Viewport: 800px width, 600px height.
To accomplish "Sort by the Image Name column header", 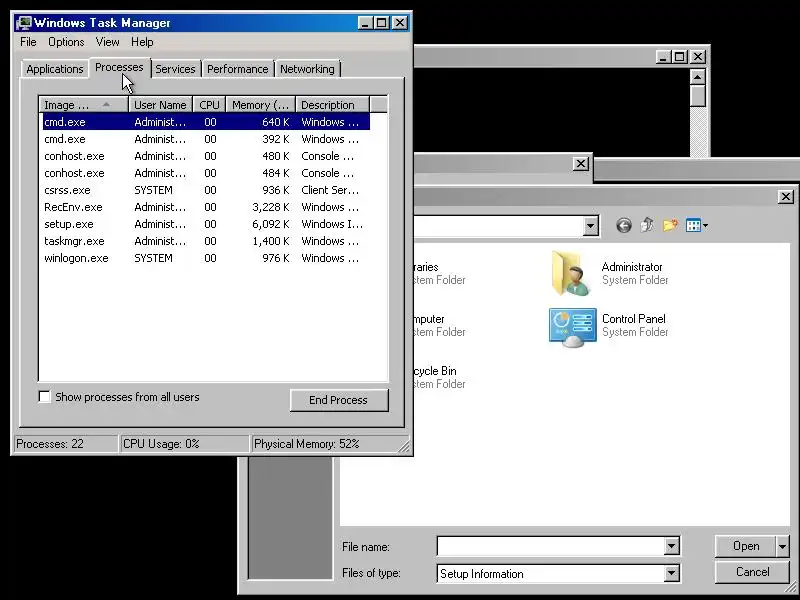I will [84, 105].
